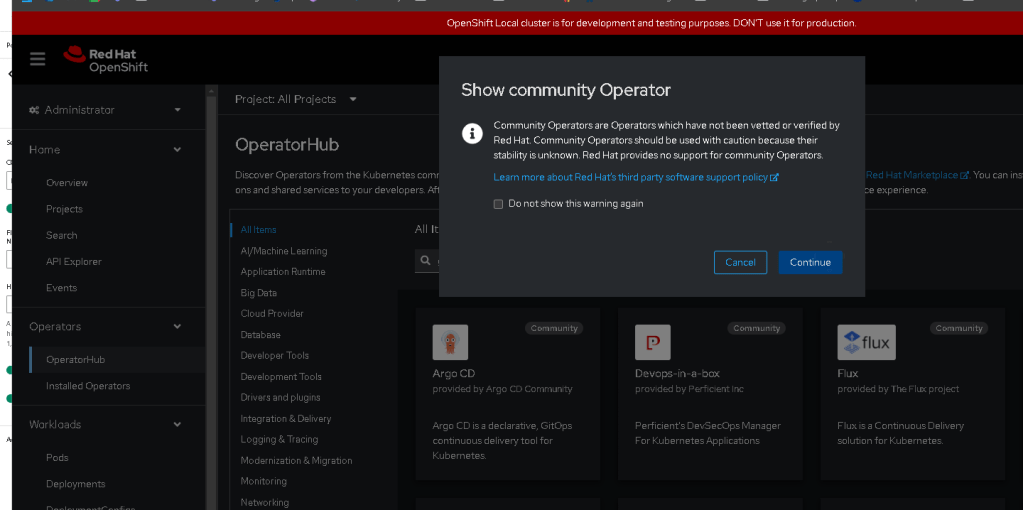Filter by Database category
1023x510 pixels.
[260, 335]
